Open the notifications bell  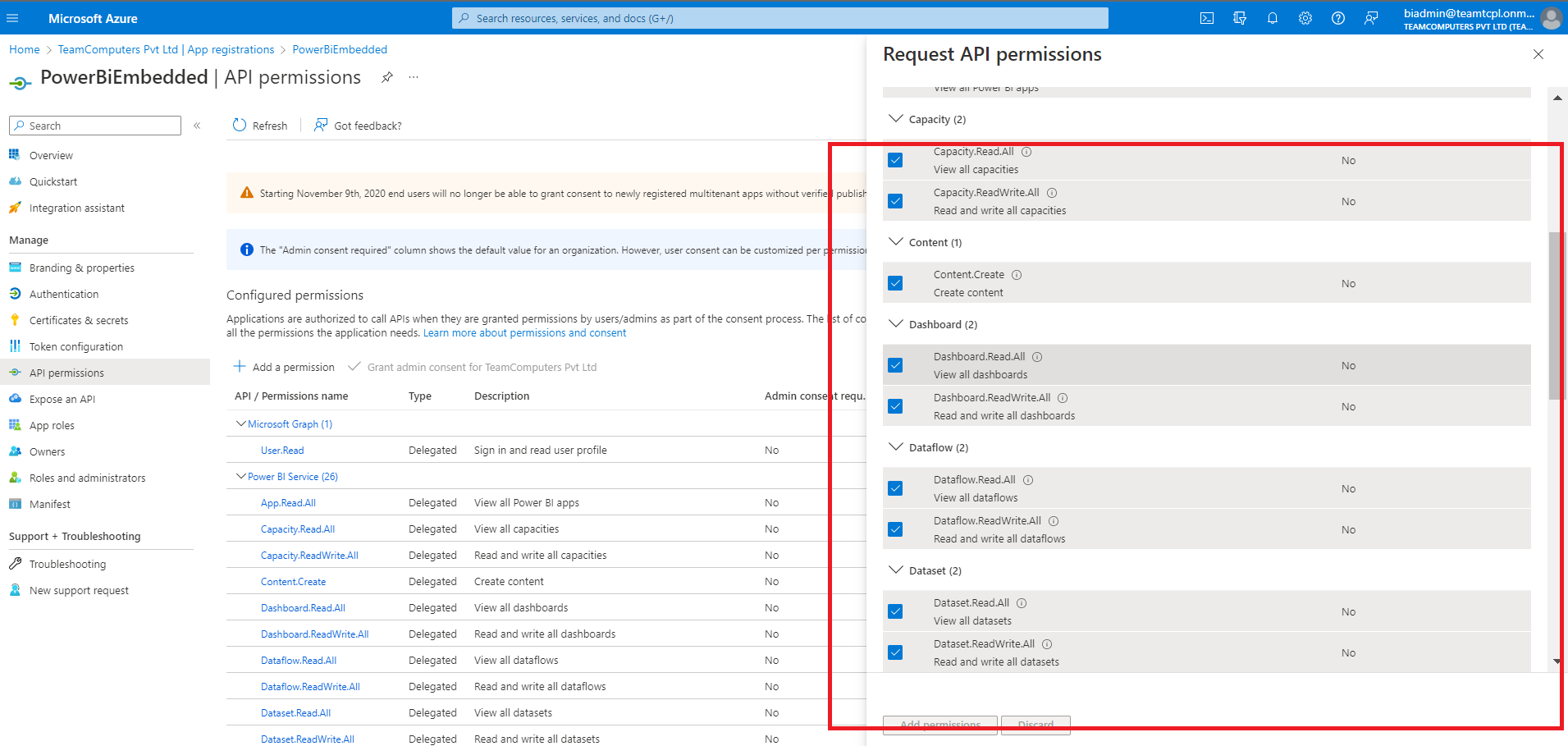pyautogui.click(x=1273, y=18)
